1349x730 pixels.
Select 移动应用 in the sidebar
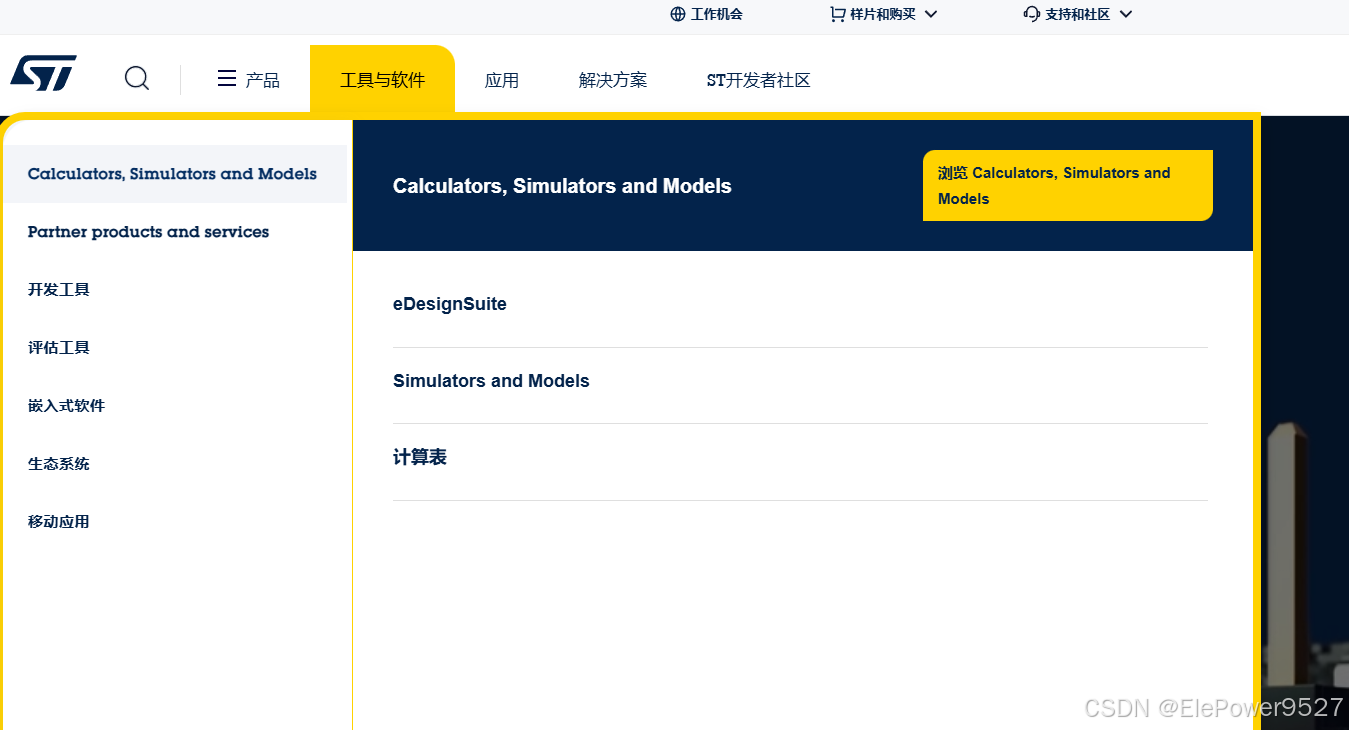pos(59,522)
